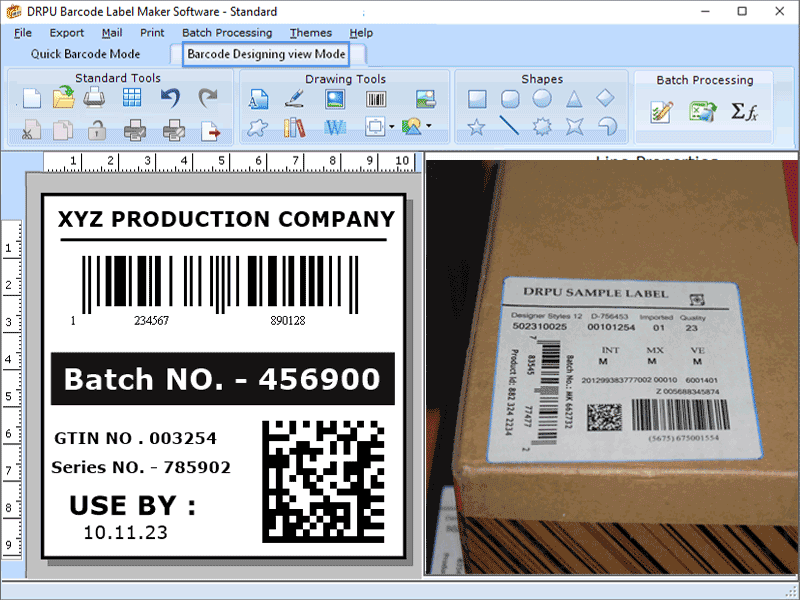Open the Barcode tool in Drawing Tools

pos(376,97)
